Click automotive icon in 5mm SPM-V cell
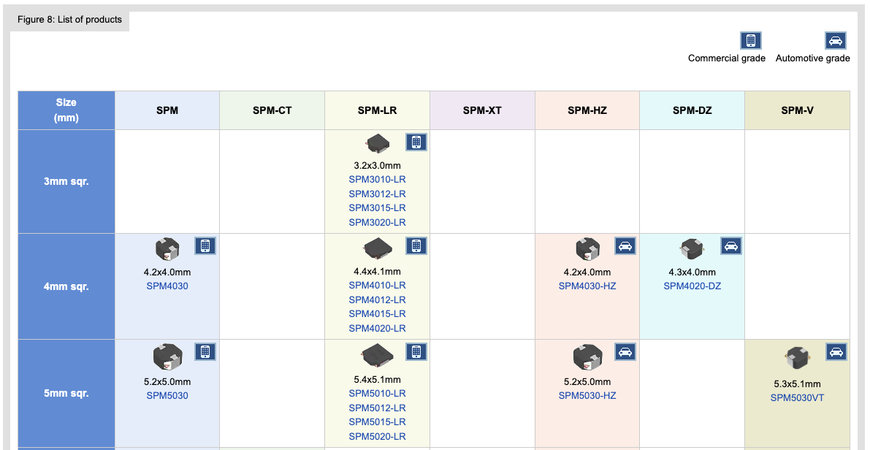Screen dimensions: 870x450 click(837, 352)
